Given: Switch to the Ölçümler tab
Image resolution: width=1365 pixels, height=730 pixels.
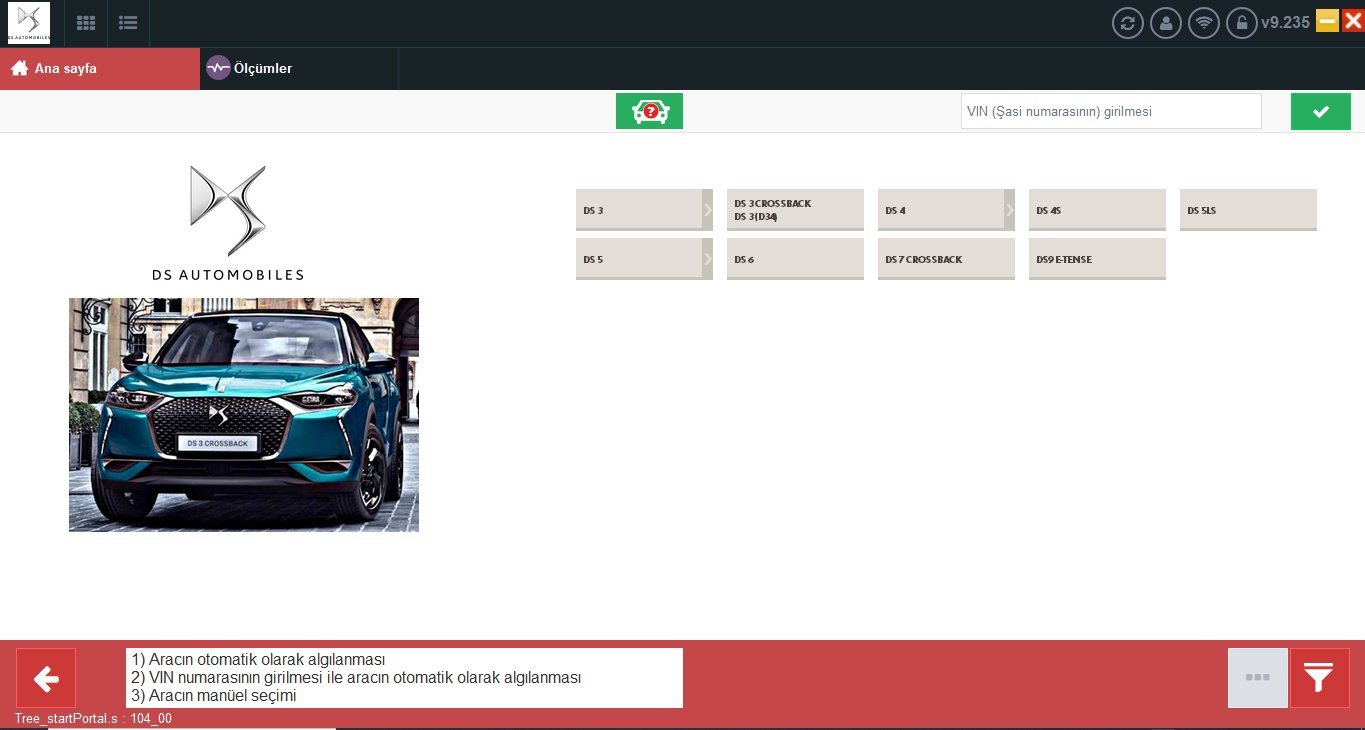Looking at the screenshot, I should pos(299,69).
